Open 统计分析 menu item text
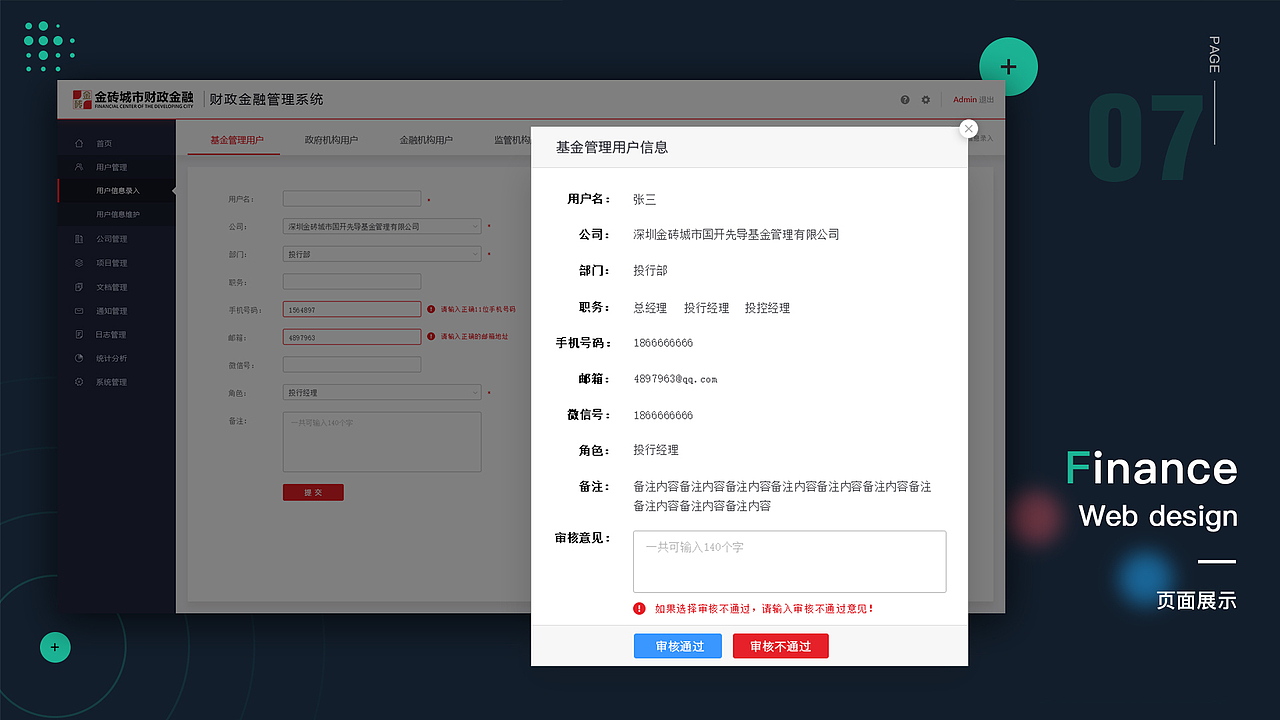This screenshot has height=720, width=1280. coord(112,358)
